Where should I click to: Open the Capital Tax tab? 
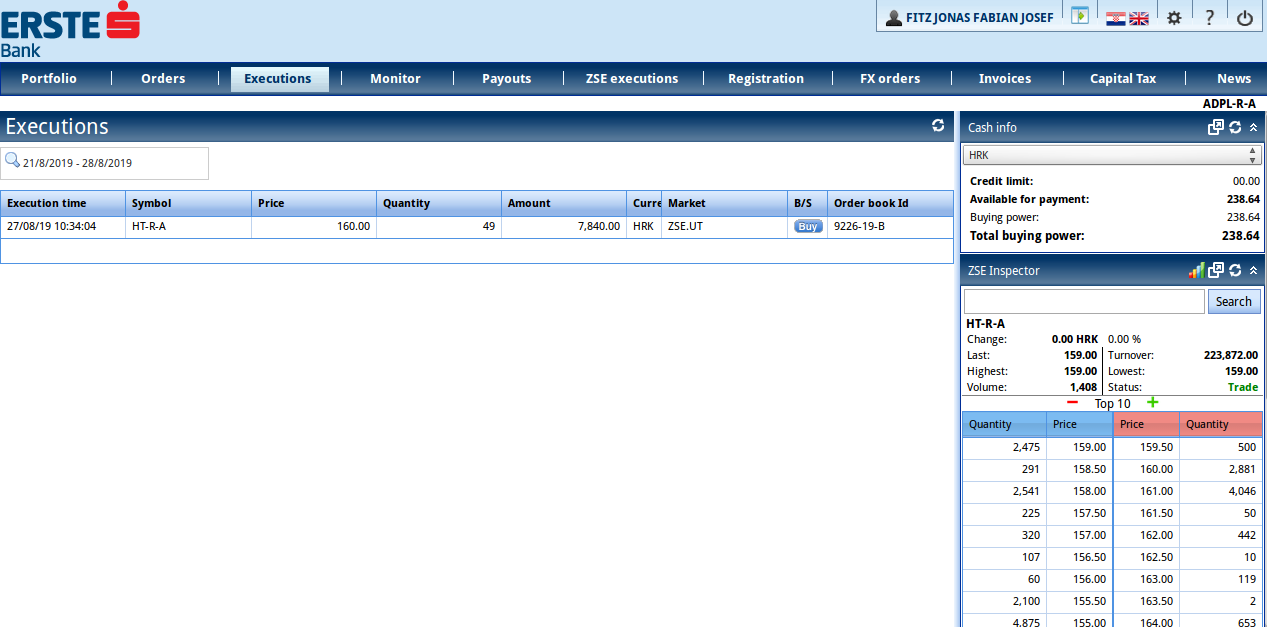click(1123, 79)
